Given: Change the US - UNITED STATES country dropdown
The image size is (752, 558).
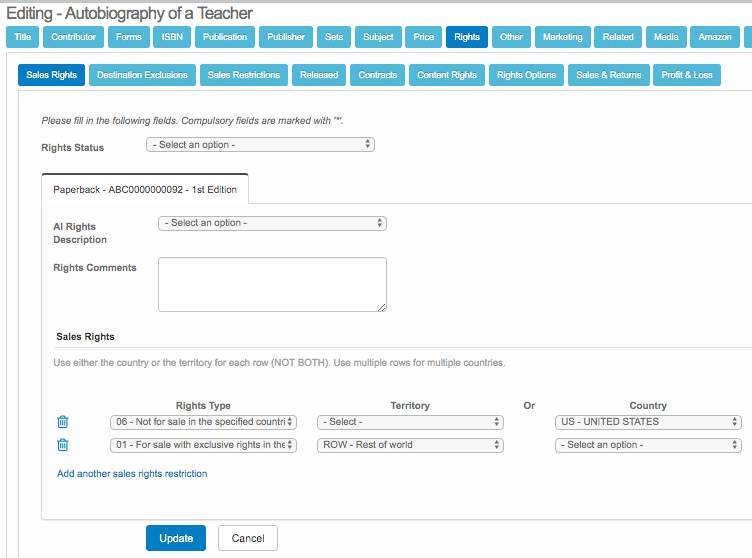Looking at the screenshot, I should (x=648, y=422).
